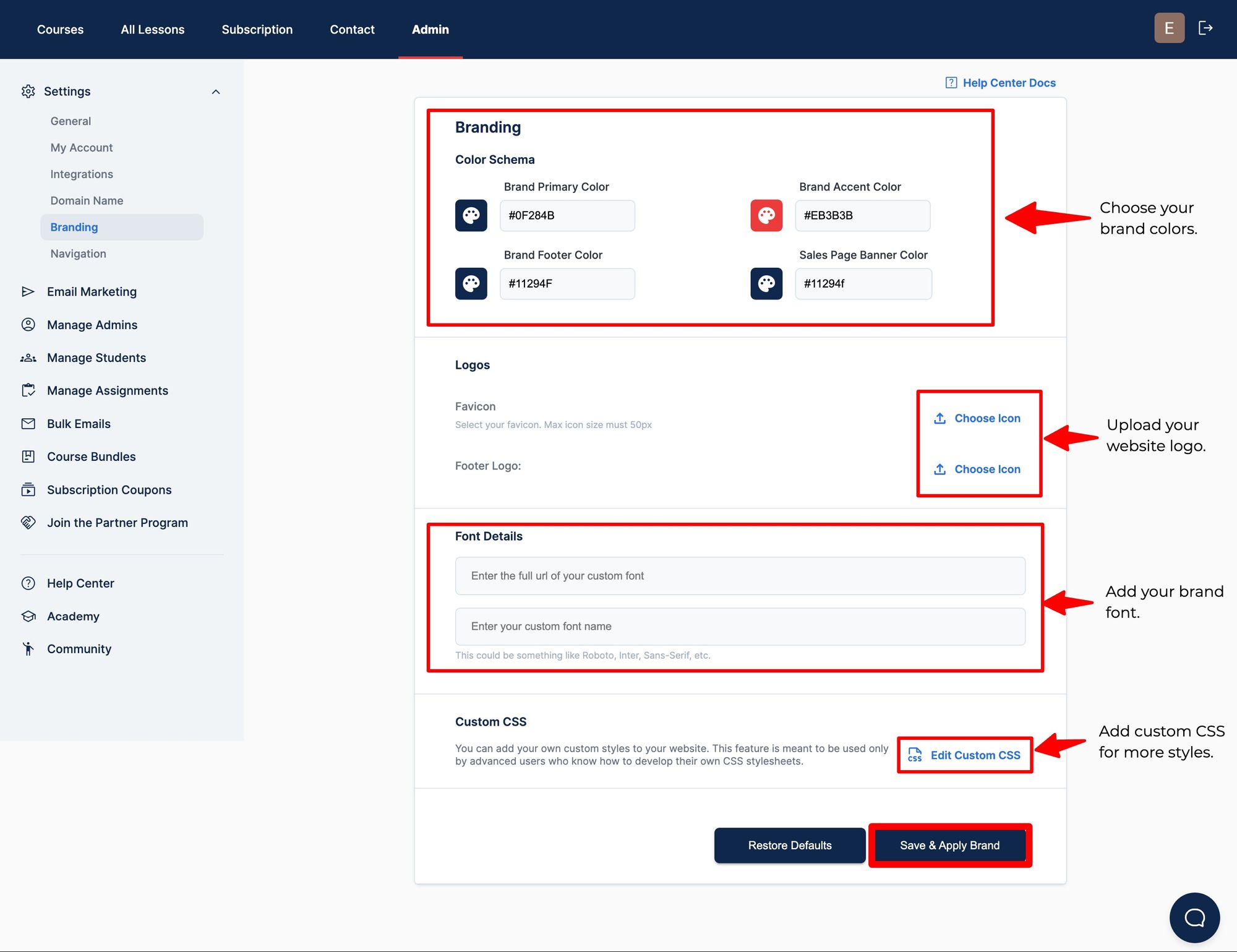Switch to the Courses tab
The image size is (1237, 952).
point(60,30)
